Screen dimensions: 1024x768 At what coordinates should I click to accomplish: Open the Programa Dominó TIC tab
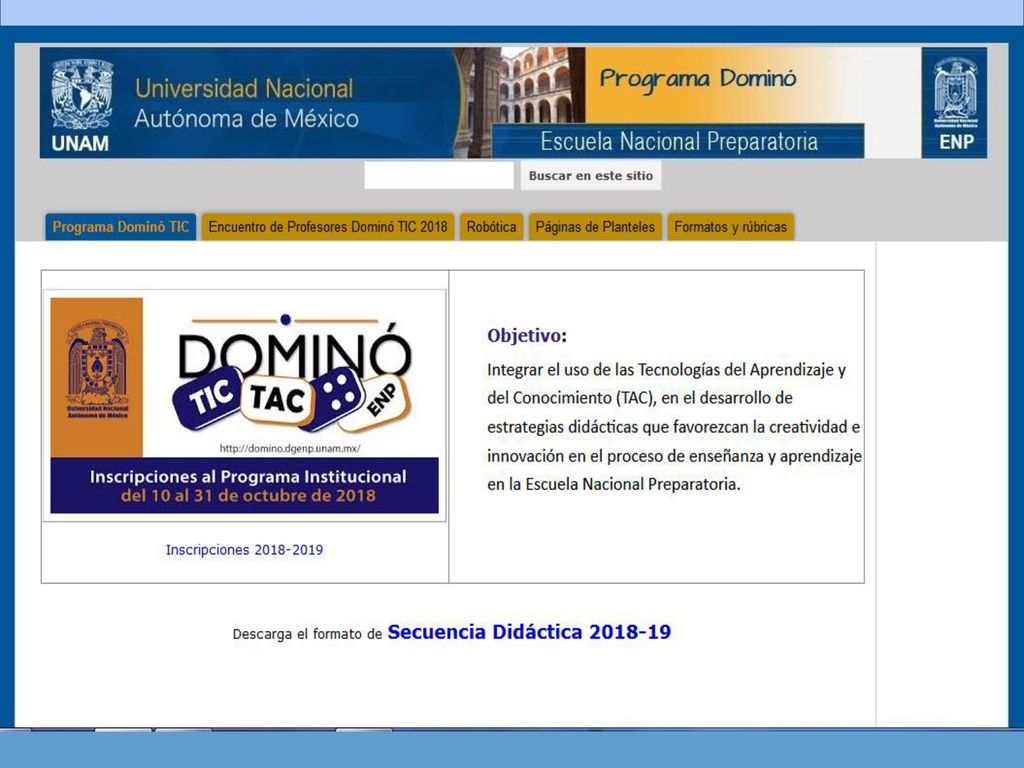121,227
